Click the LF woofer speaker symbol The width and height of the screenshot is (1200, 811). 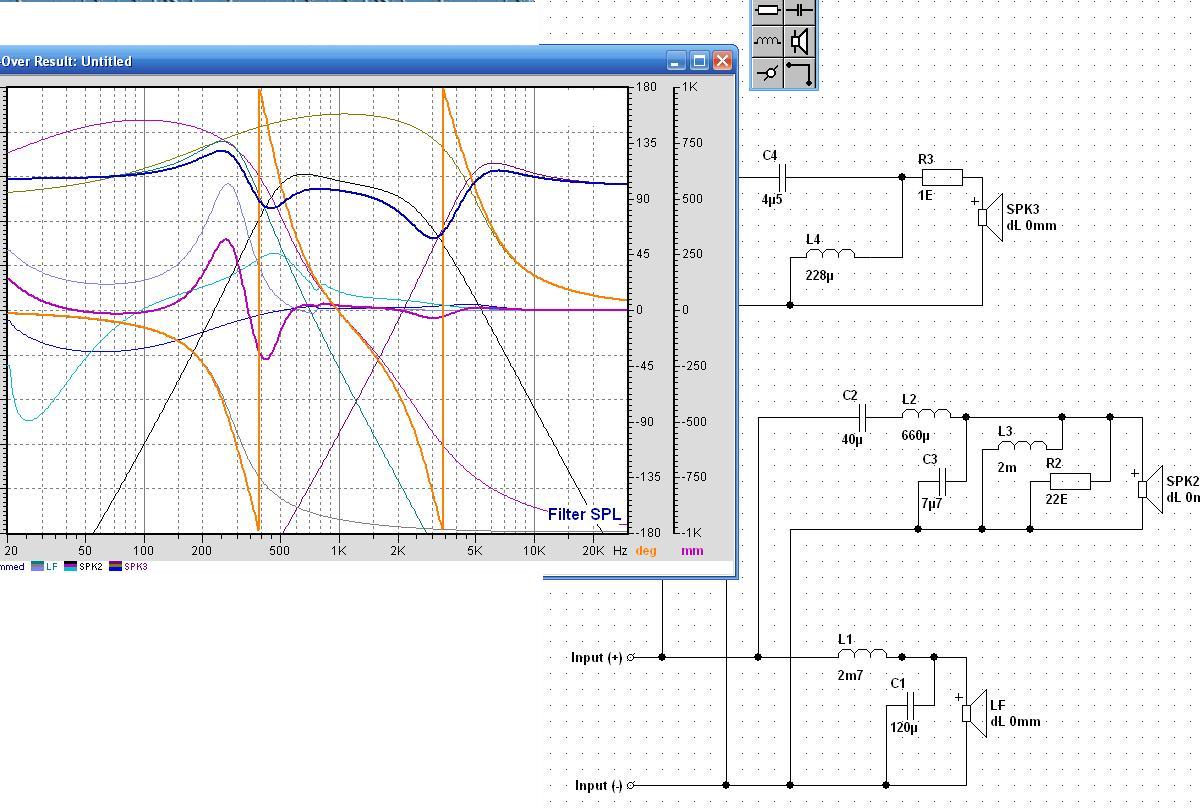[972, 713]
